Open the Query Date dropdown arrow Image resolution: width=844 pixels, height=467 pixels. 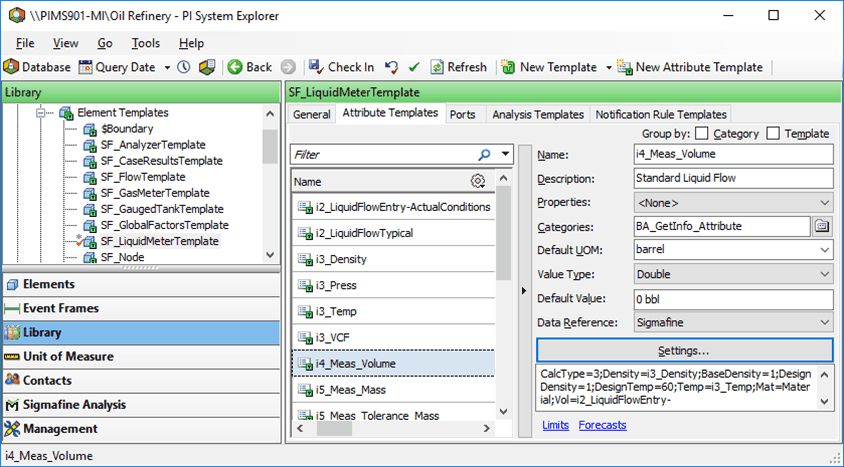click(x=167, y=68)
